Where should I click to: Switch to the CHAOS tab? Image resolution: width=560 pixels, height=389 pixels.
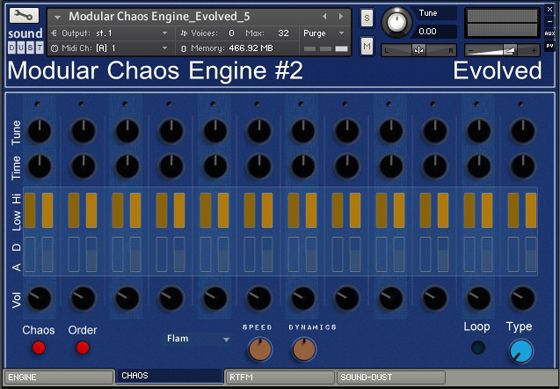(x=170, y=376)
